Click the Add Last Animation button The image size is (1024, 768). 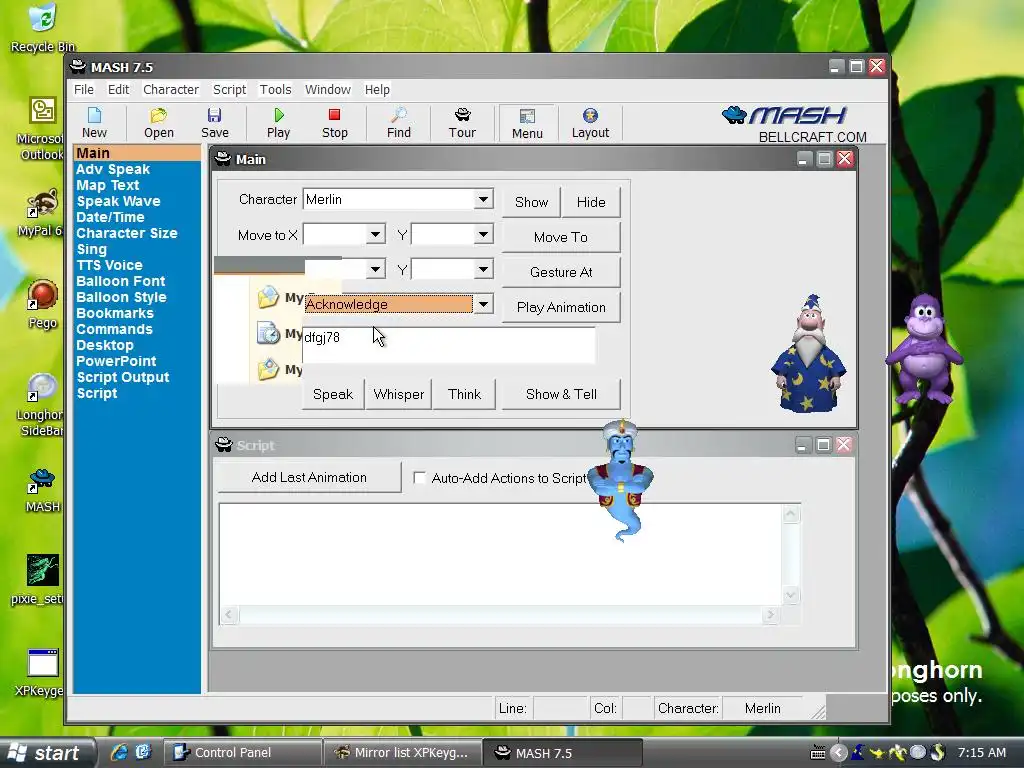pyautogui.click(x=309, y=477)
